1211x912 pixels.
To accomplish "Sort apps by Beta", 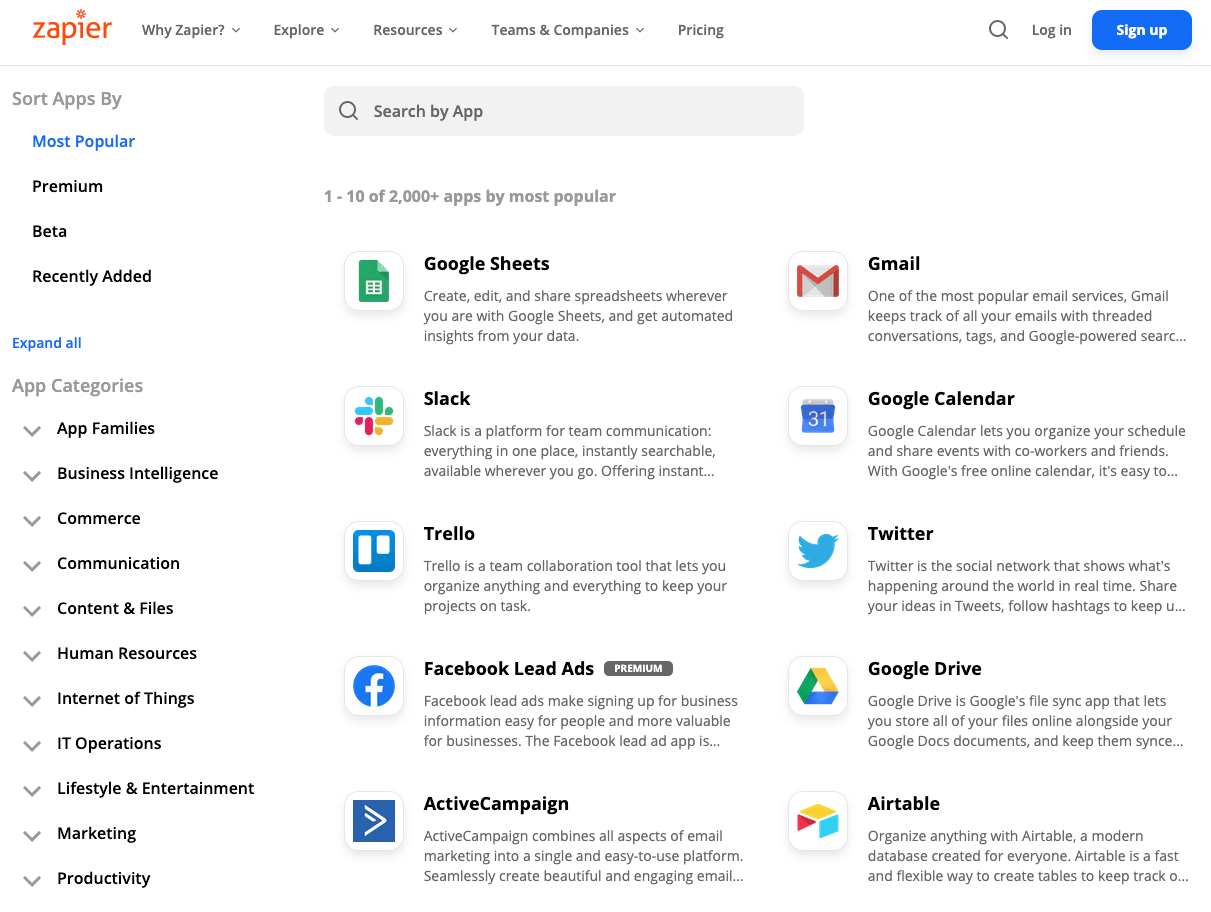I will tap(49, 231).
